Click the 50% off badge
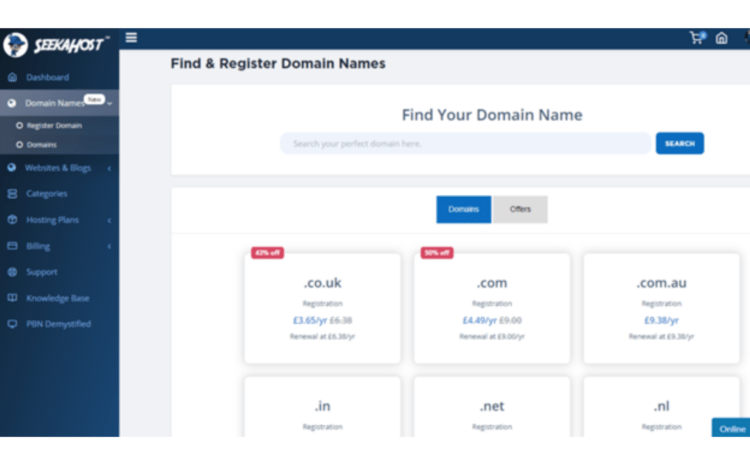The image size is (750, 465). click(437, 253)
